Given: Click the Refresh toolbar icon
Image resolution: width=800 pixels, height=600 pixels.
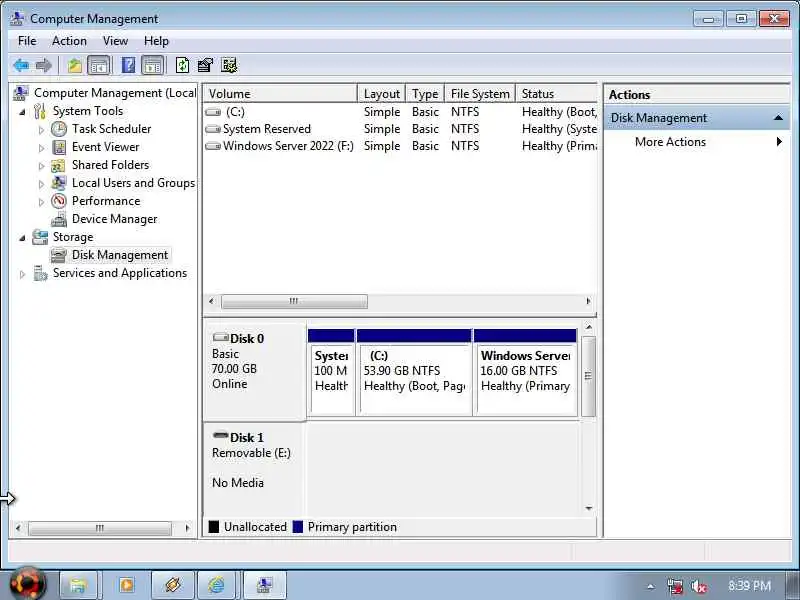Looking at the screenshot, I should coord(182,65).
